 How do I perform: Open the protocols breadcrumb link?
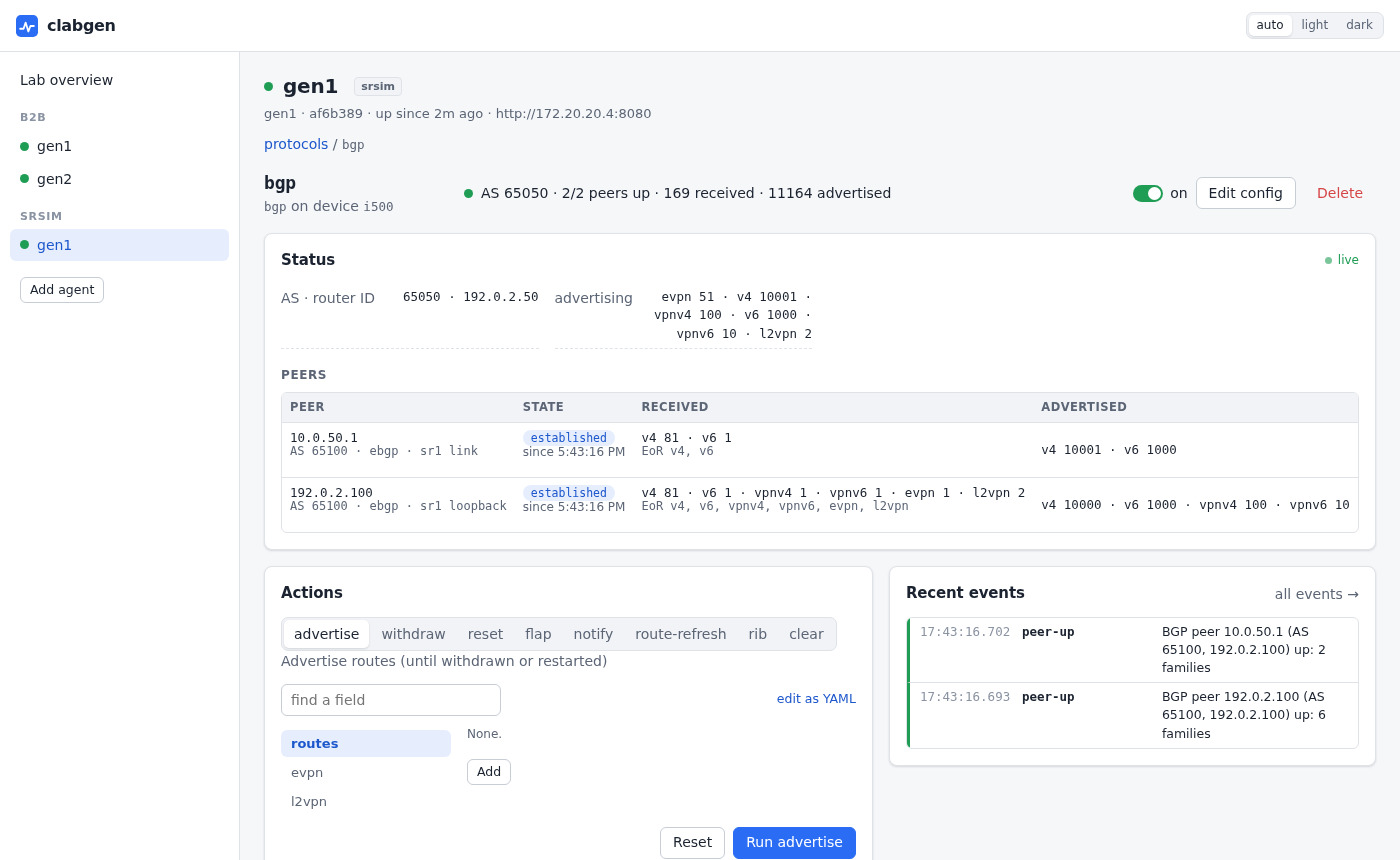tap(296, 144)
